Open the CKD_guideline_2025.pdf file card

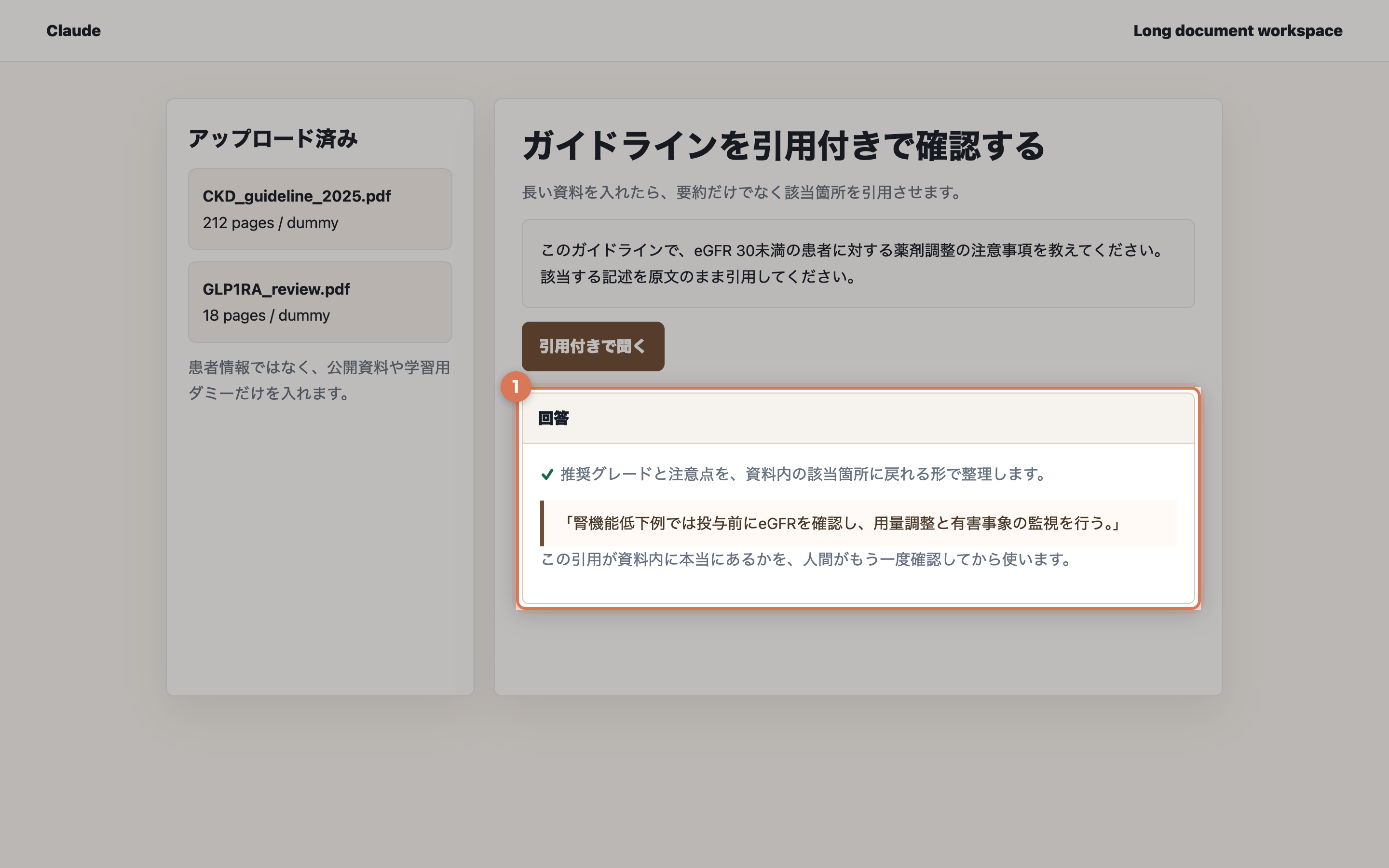320,209
